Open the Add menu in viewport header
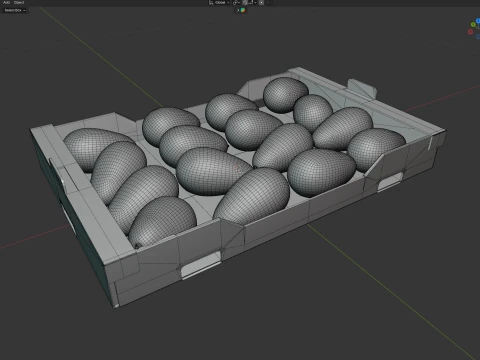 (6, 2)
